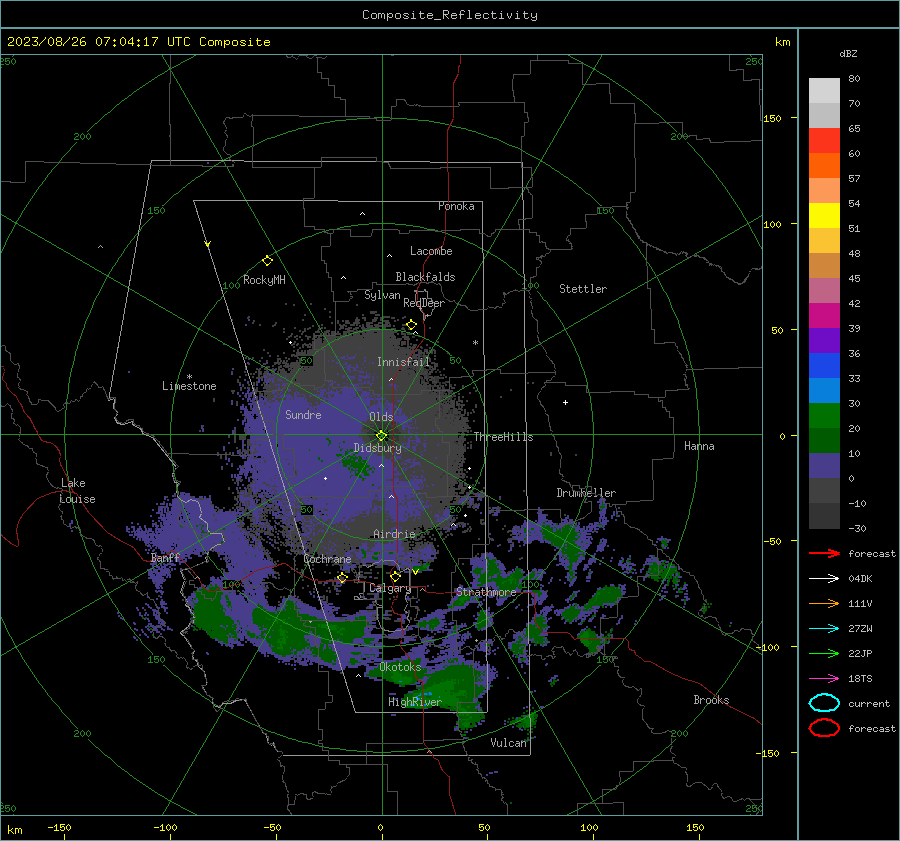Image resolution: width=900 pixels, height=841 pixels.
Task: Click the cyan current ellipse icon
Action: [x=824, y=703]
